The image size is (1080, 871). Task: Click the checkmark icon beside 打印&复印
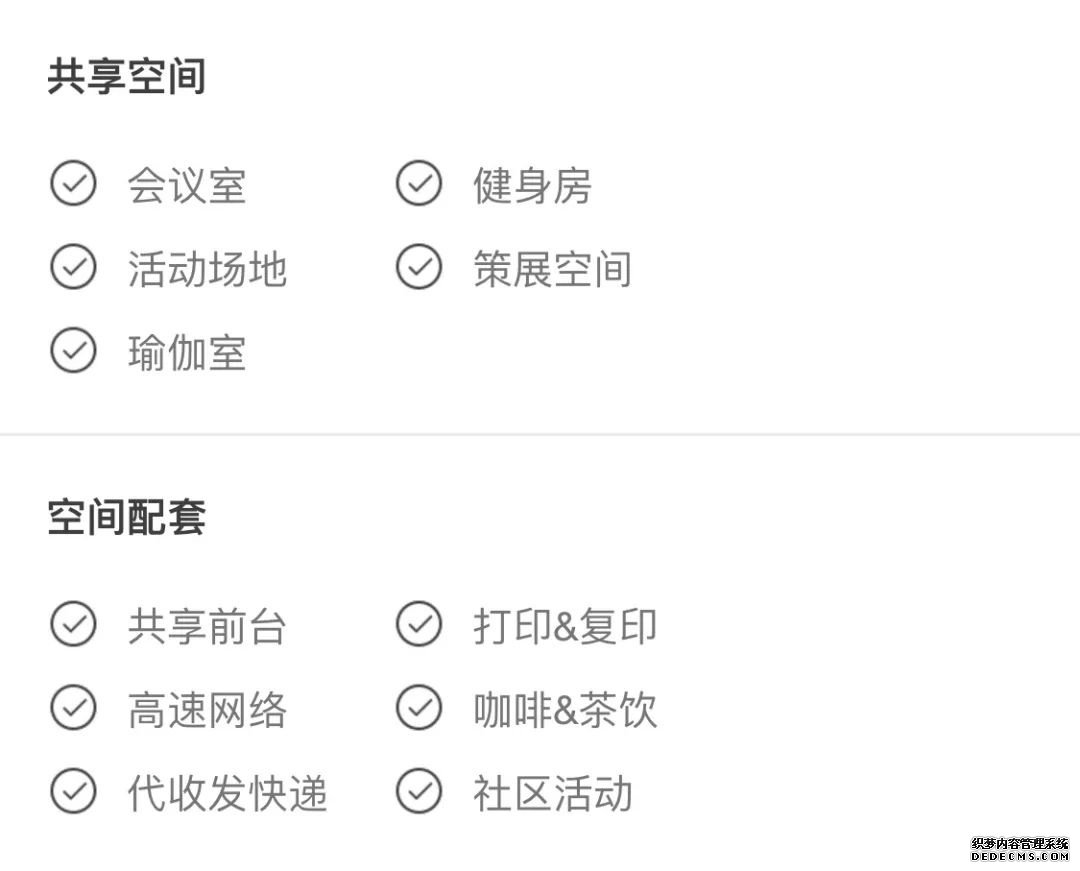tap(419, 625)
